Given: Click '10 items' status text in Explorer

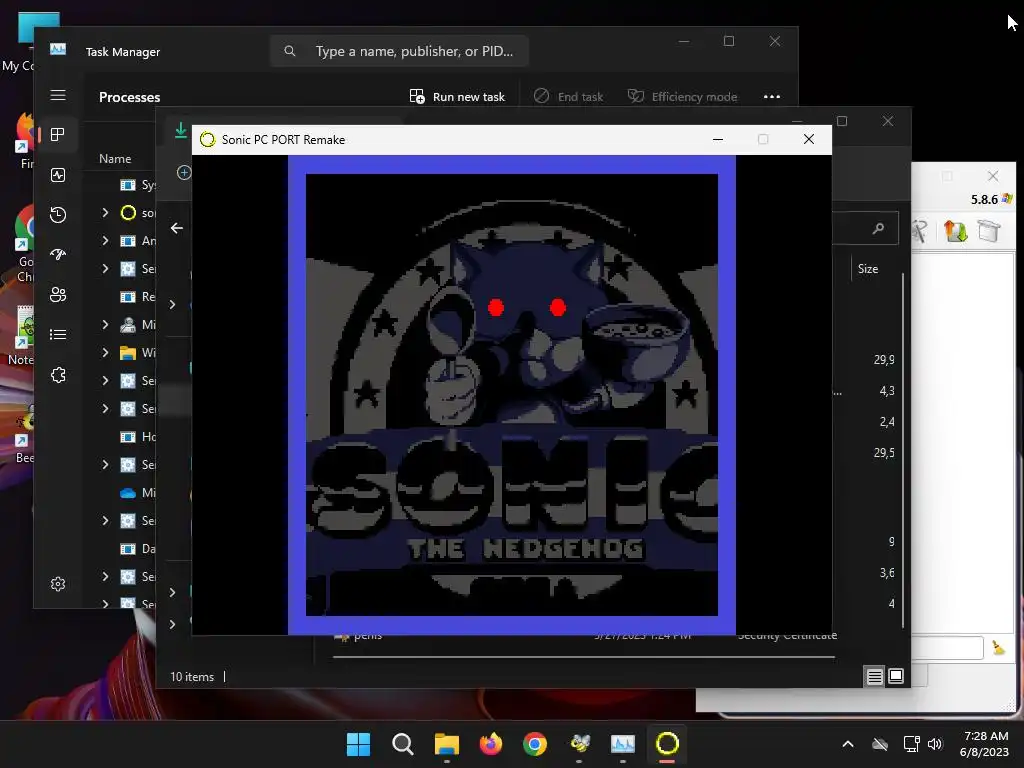Looking at the screenshot, I should [192, 677].
